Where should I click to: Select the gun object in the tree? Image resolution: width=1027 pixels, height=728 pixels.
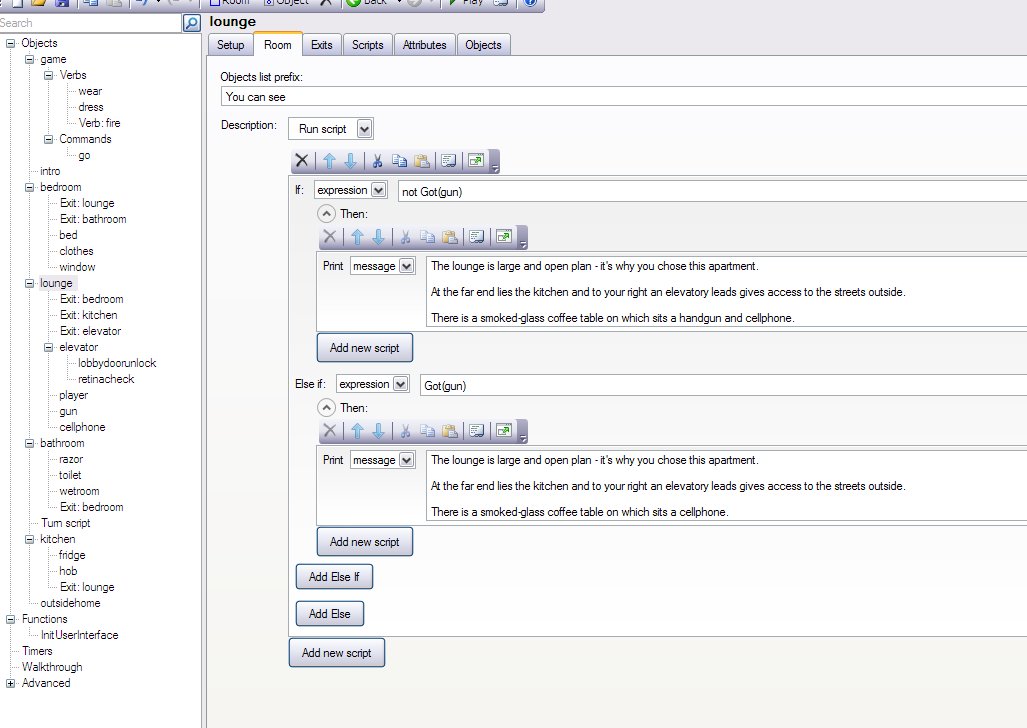[68, 411]
